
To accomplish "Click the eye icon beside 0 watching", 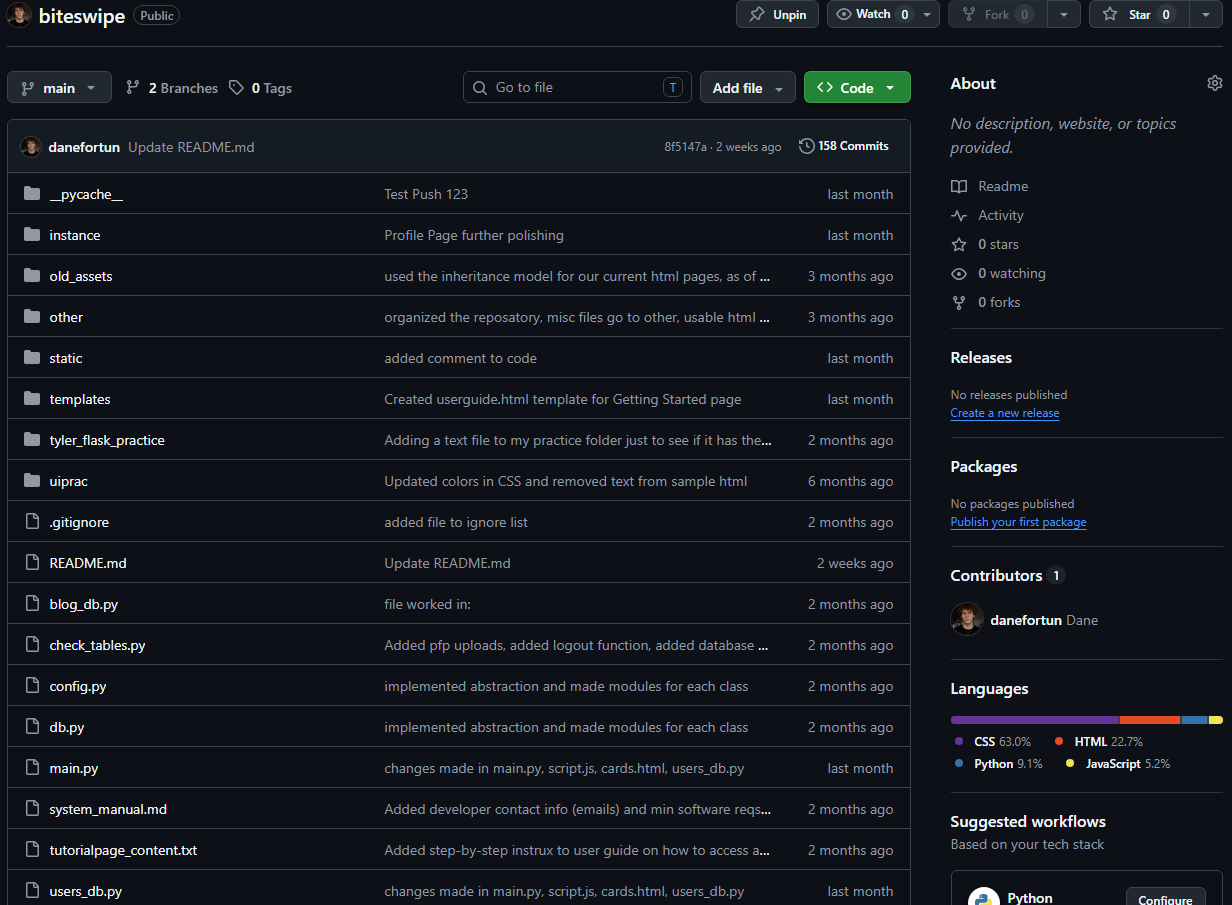I will 959,273.
